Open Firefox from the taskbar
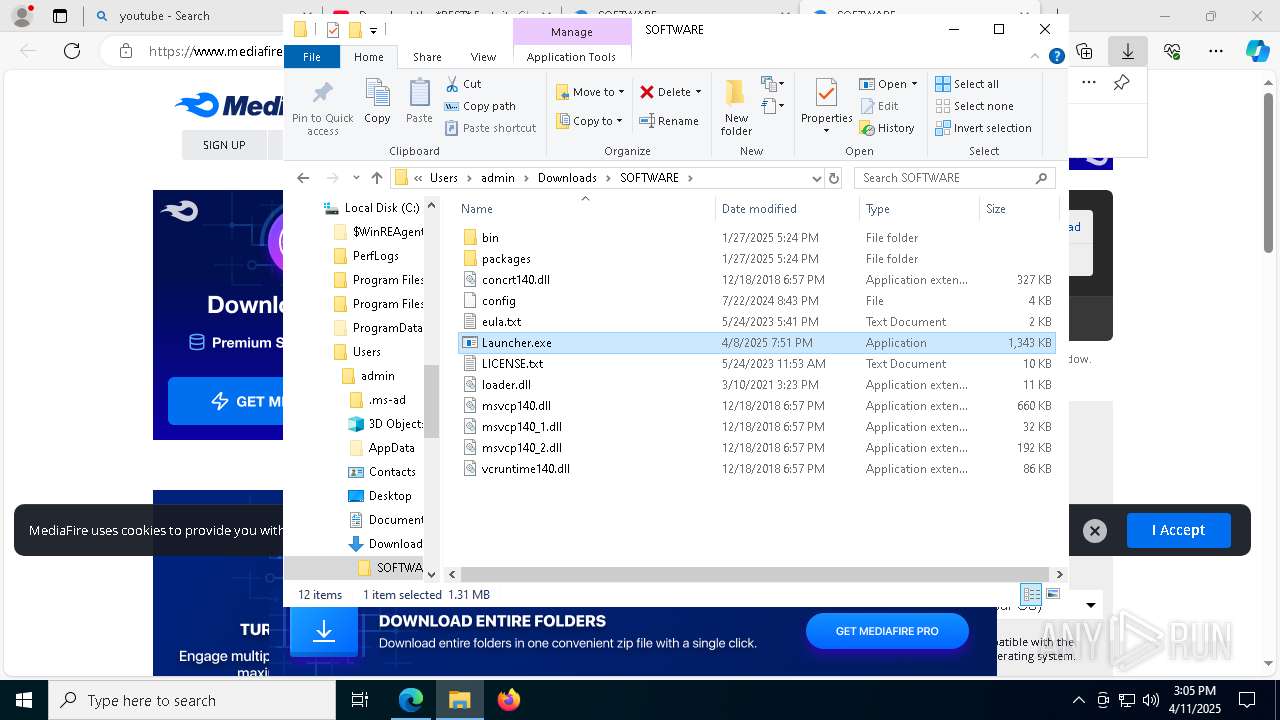This screenshot has width=1280, height=720. point(509,700)
